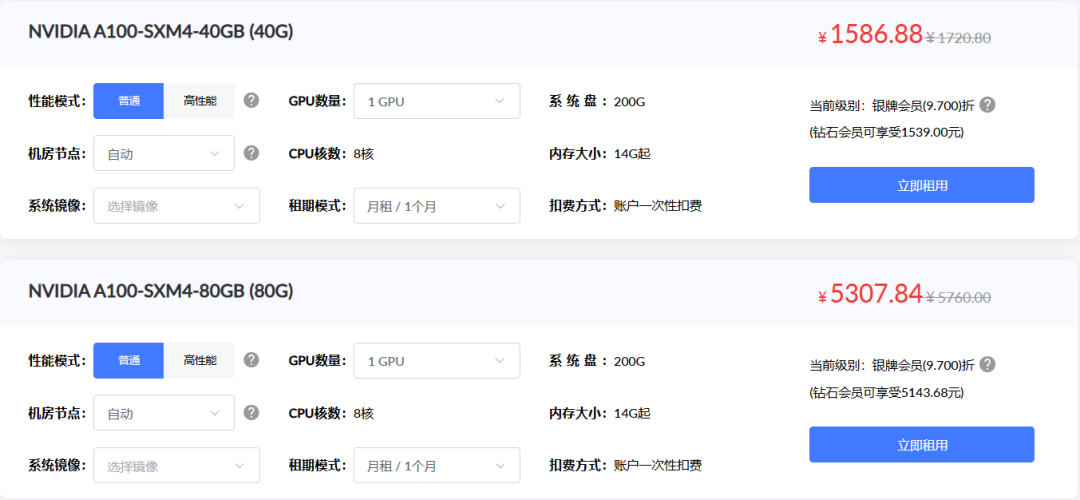Click help icon beside 40GB card's 高性能 toggle
This screenshot has width=1080, height=500.
click(x=251, y=101)
